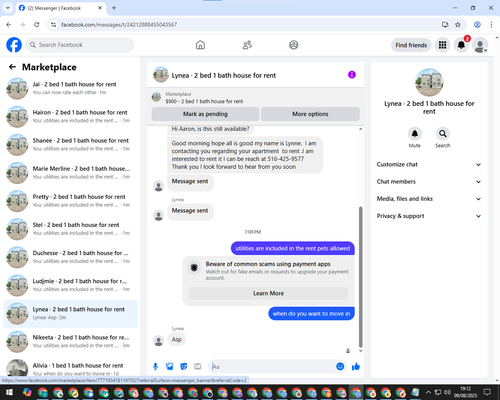Open the profile groups icon in top navigation

[294, 45]
